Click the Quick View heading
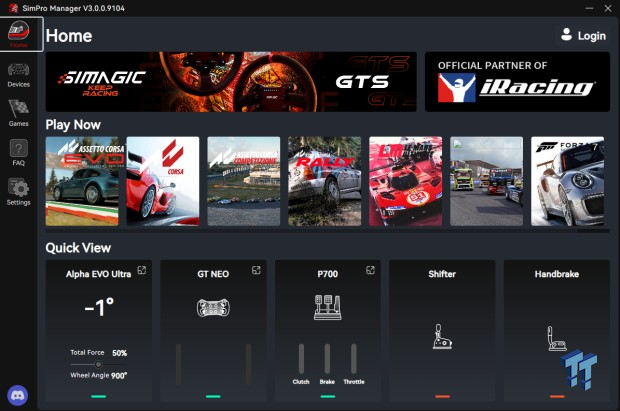The width and height of the screenshot is (620, 411). (x=78, y=248)
